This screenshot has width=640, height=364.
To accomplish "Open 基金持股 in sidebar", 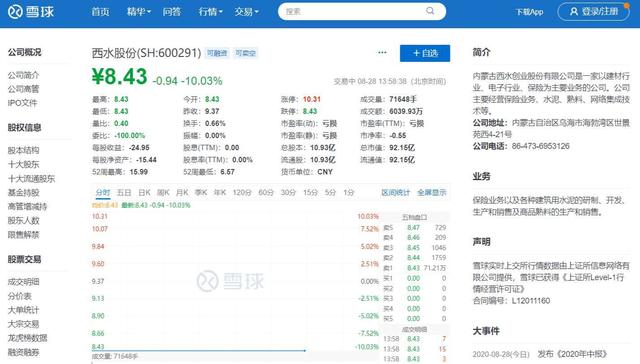I will 23,192.
